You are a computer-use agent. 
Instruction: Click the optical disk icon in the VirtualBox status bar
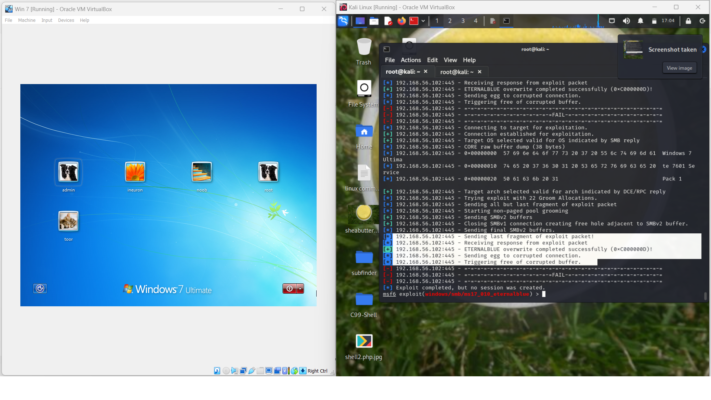tap(226, 371)
